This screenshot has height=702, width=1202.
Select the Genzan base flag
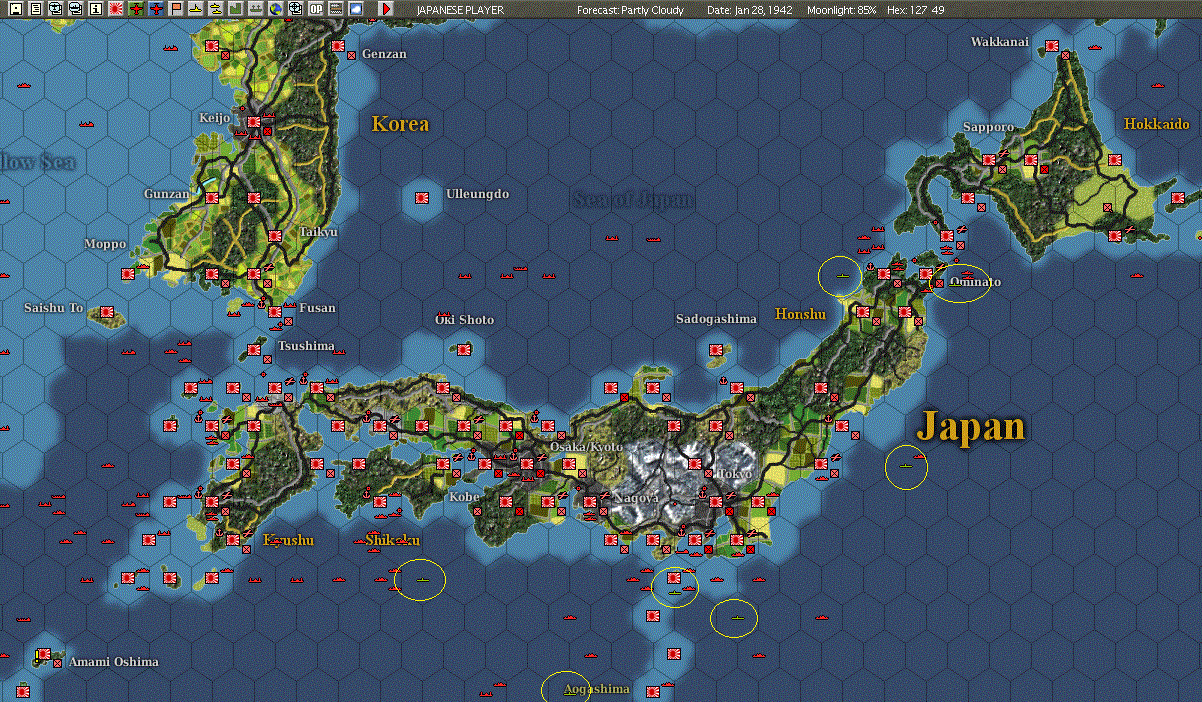[x=338, y=46]
